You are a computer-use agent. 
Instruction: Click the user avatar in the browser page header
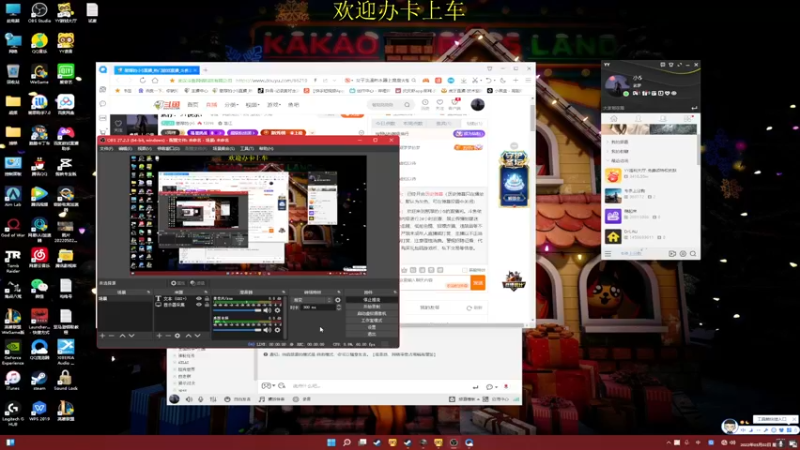478,105
